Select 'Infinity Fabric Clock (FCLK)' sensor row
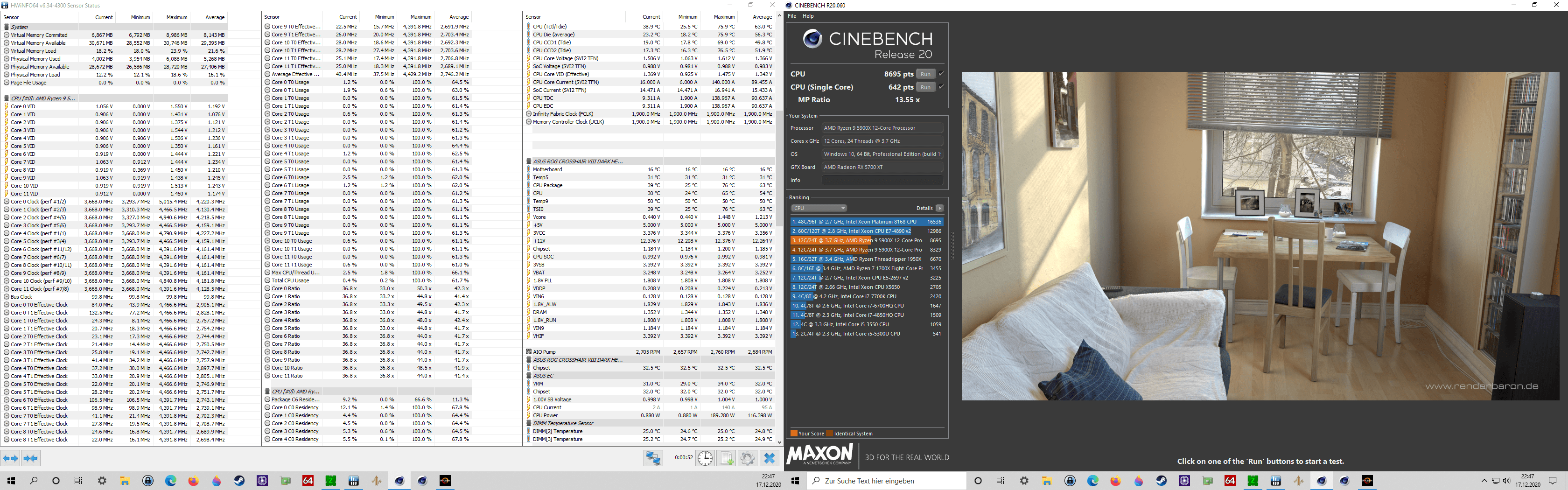This screenshot has height=490, width=1568. (650, 114)
